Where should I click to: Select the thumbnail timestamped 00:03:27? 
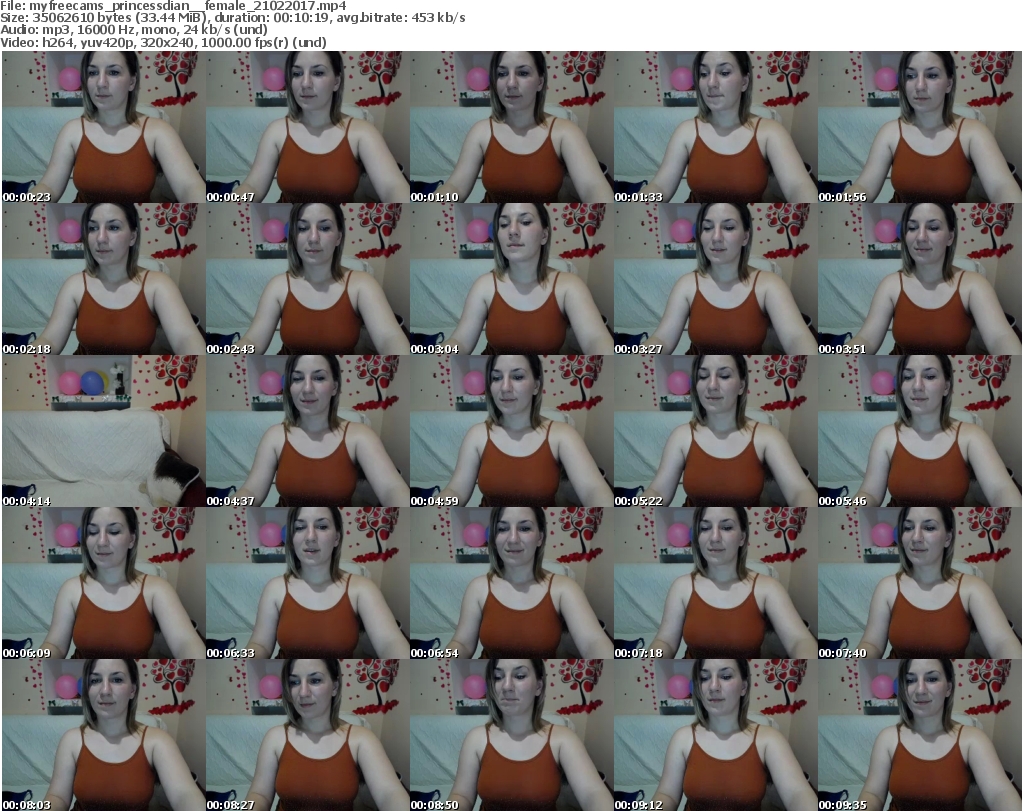tap(715, 279)
